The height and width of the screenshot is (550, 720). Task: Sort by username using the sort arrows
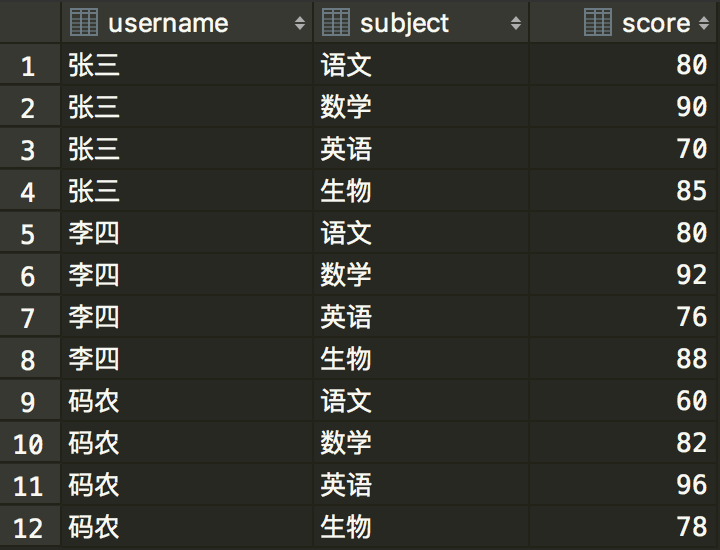pos(300,23)
